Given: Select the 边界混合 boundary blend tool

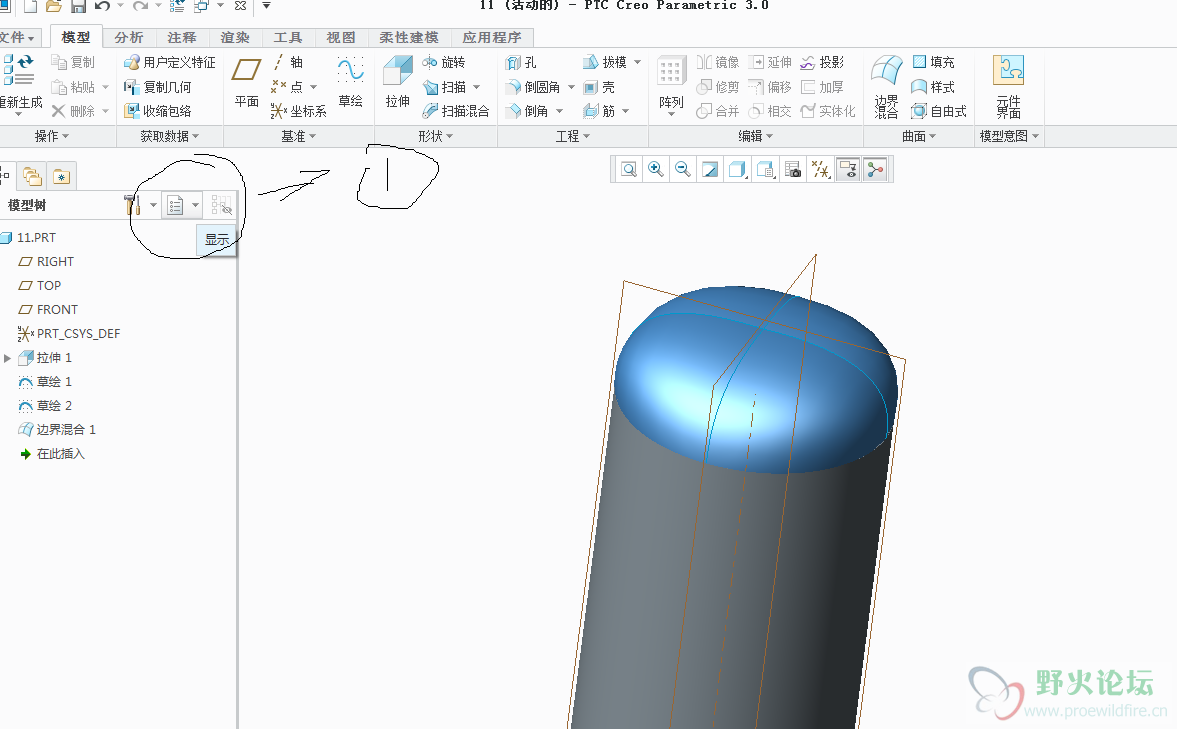Looking at the screenshot, I should (887, 86).
